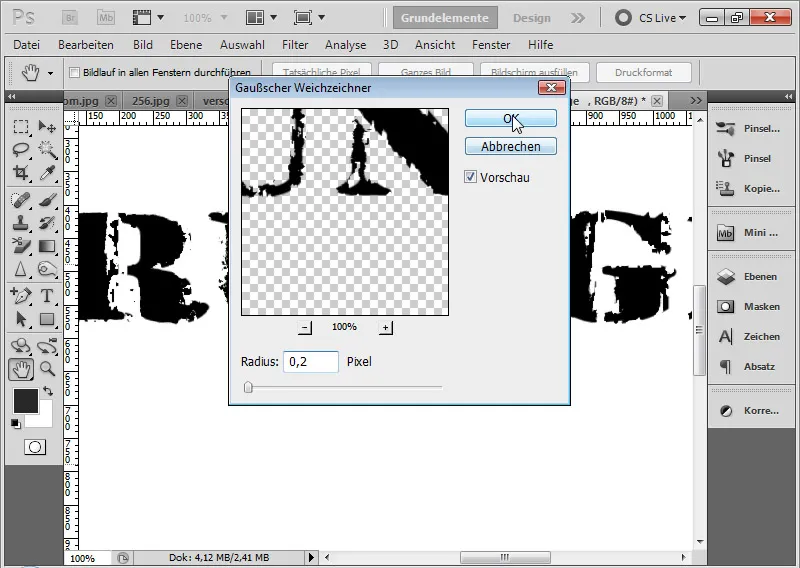Select the Hand tool in toolbox
The width and height of the screenshot is (800, 568).
point(21,369)
